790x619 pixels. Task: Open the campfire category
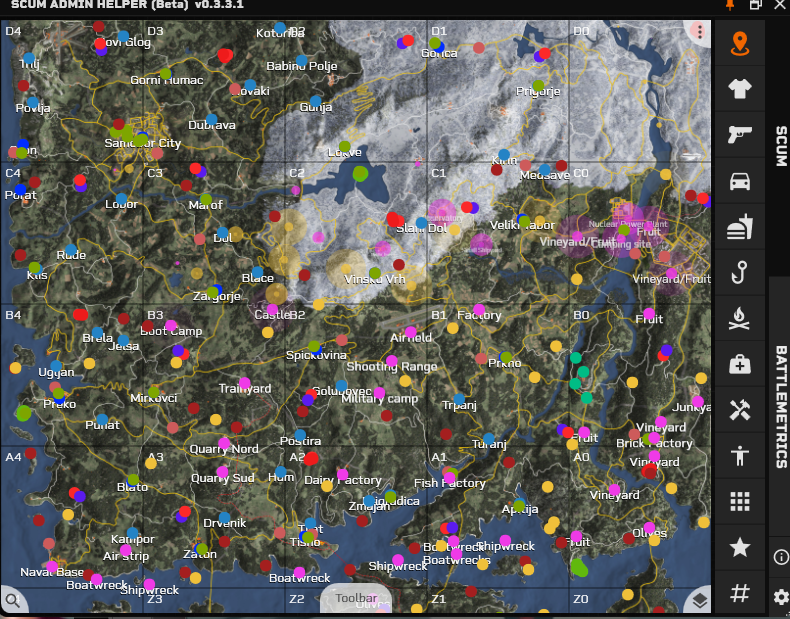[x=740, y=319]
